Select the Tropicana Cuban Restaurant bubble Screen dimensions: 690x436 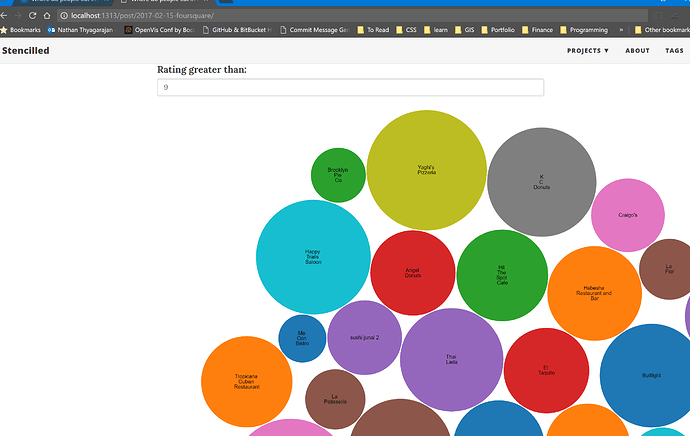pyautogui.click(x=246, y=381)
